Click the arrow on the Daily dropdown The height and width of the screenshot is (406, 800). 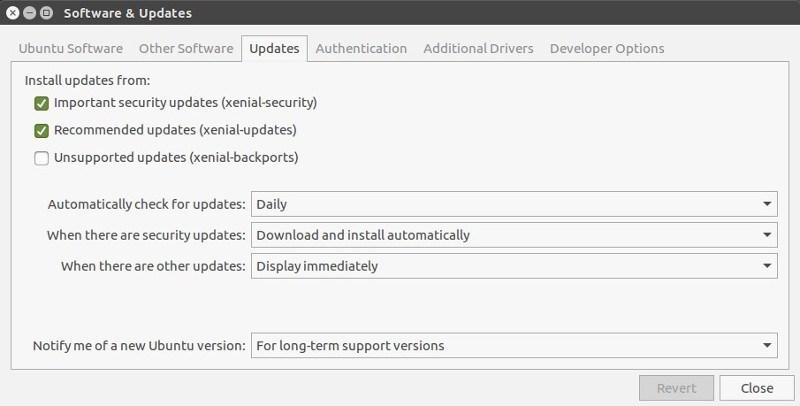tap(766, 204)
